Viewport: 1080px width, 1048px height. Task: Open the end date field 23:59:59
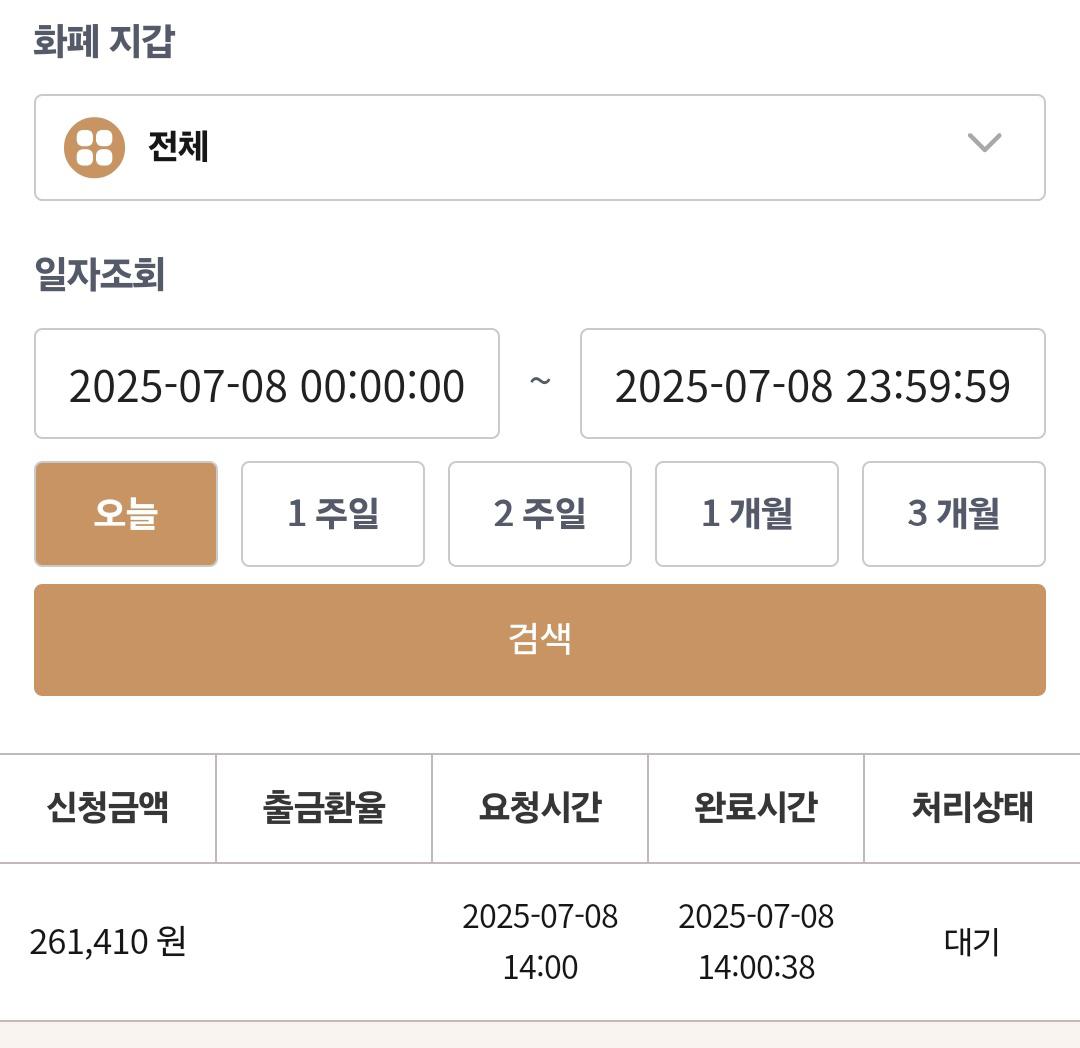point(813,384)
